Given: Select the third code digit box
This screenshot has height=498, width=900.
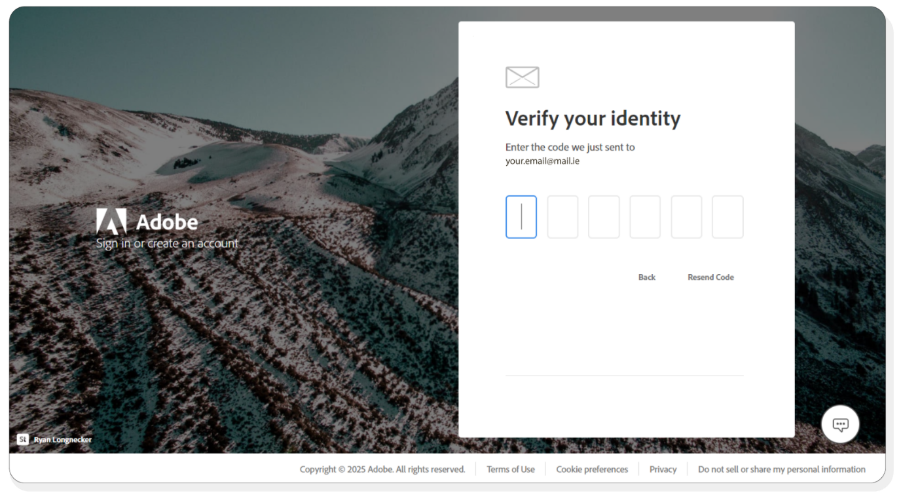Looking at the screenshot, I should [x=604, y=217].
